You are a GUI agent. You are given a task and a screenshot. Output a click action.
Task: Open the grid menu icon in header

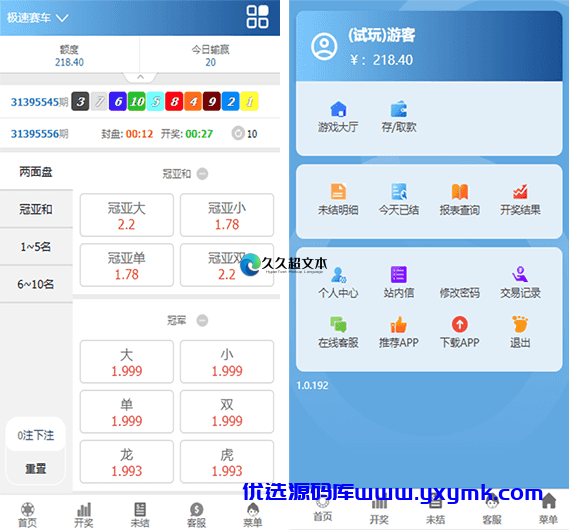pyautogui.click(x=257, y=17)
